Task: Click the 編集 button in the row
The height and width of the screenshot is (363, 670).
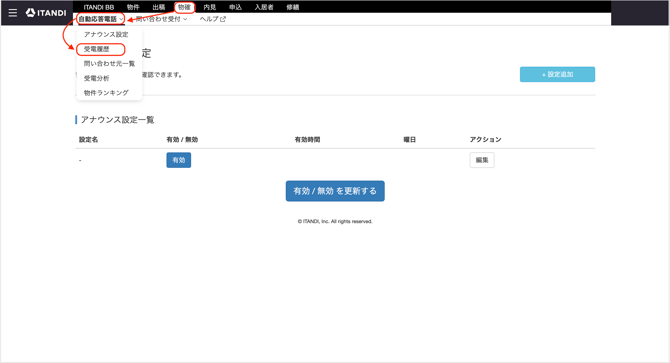Action: pyautogui.click(x=482, y=160)
